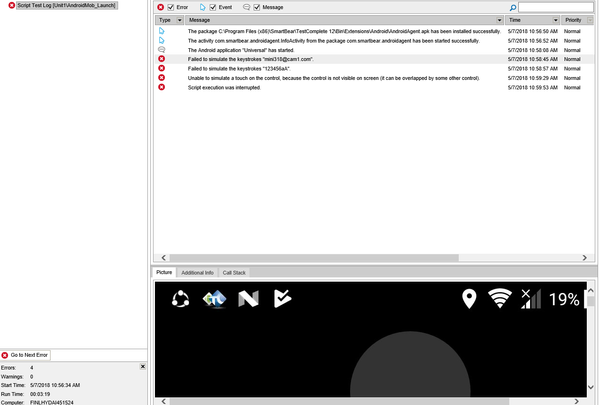
Task: Open the Message column filter dropdown
Action: click(499, 20)
